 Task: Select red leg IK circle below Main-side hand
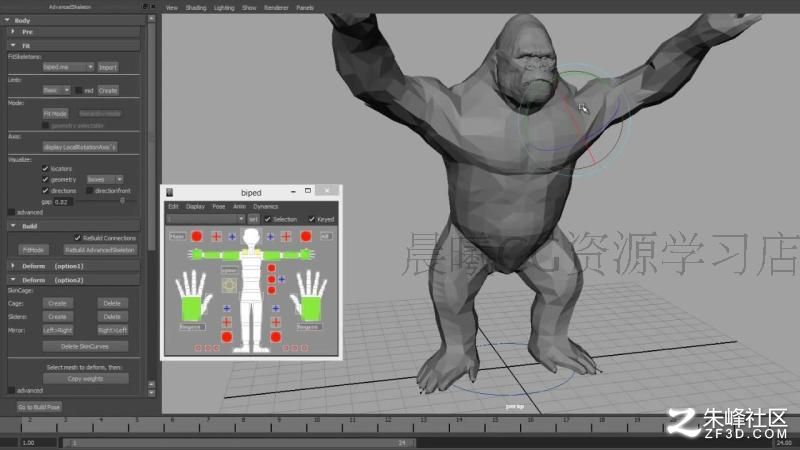[x=227, y=337]
